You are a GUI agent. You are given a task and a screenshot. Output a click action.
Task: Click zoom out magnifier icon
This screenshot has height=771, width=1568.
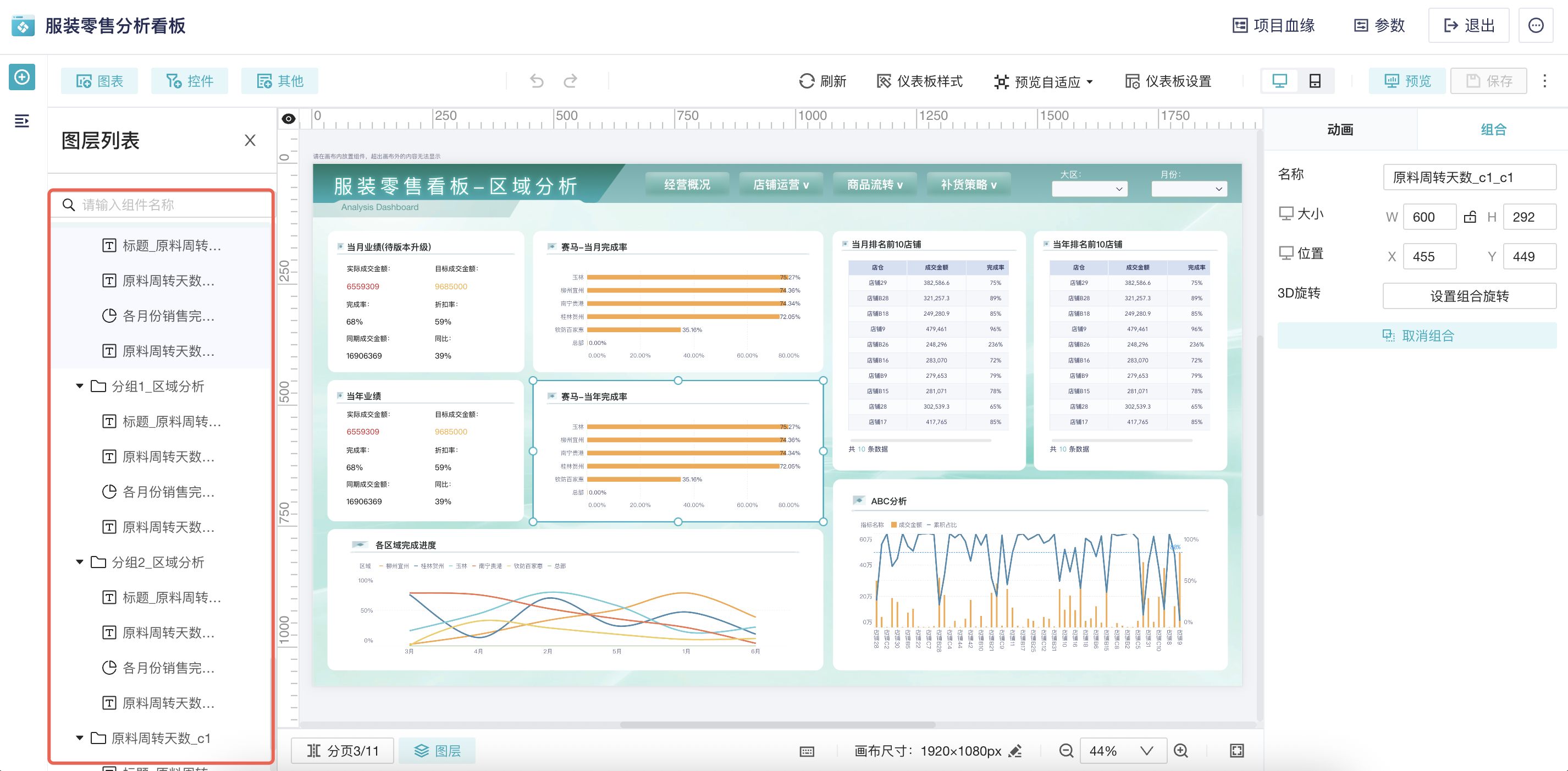pyautogui.click(x=1066, y=750)
